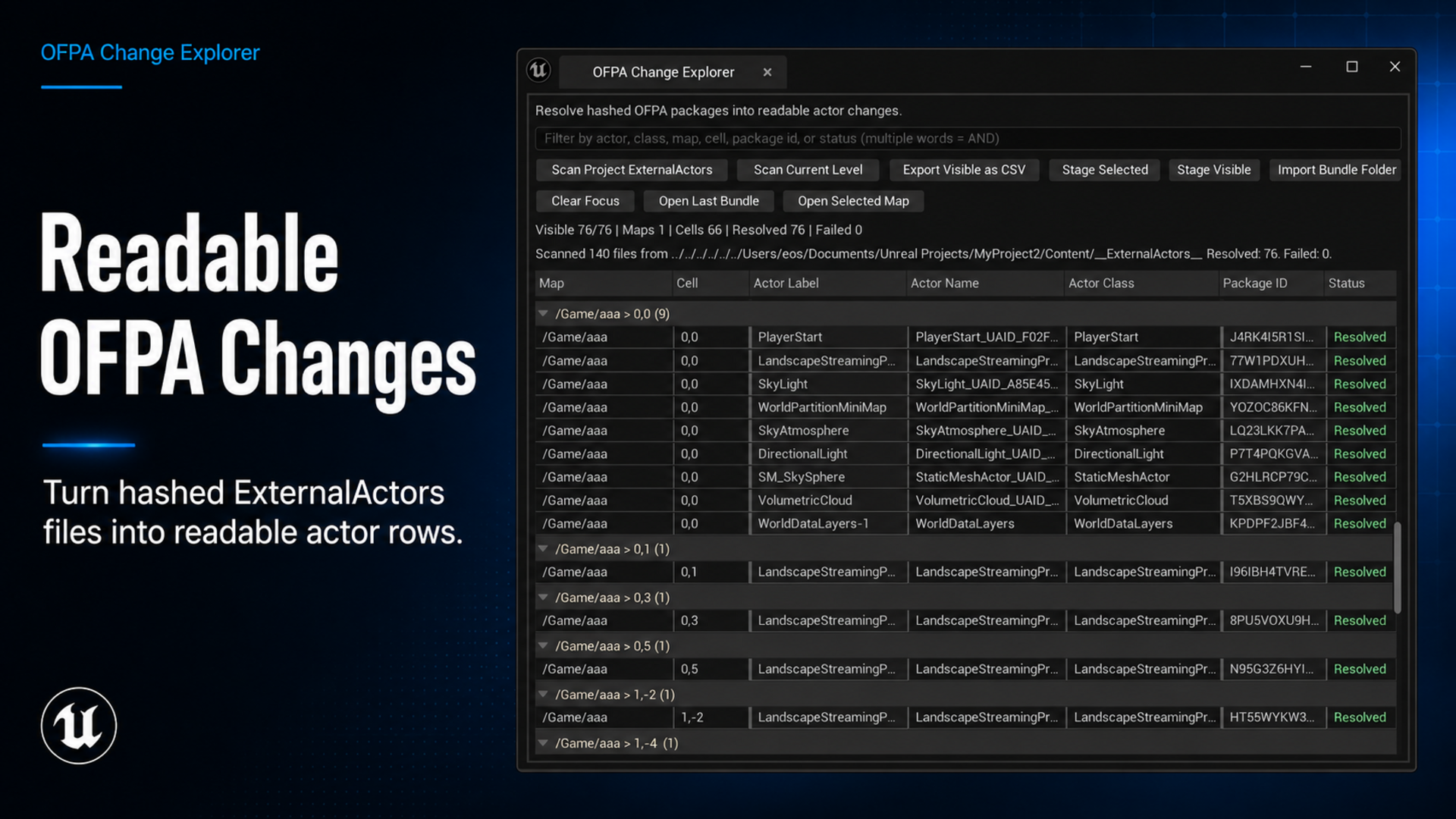Click Stage Visible button
Image resolution: width=1456 pixels, height=819 pixels.
pos(1214,170)
